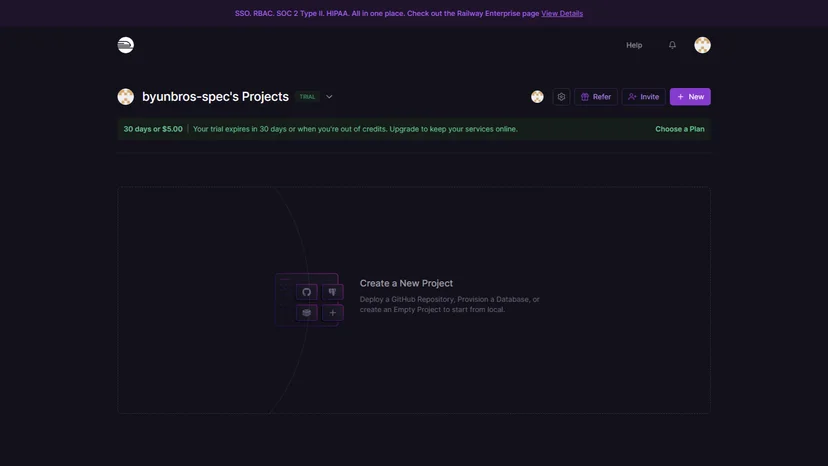
Task: Click the Invite button
Action: coord(643,97)
